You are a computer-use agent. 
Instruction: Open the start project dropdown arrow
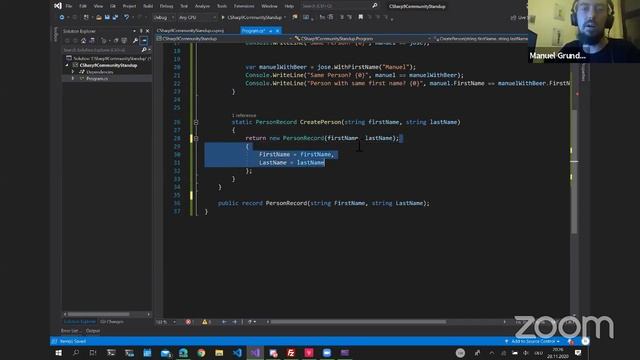coord(285,18)
